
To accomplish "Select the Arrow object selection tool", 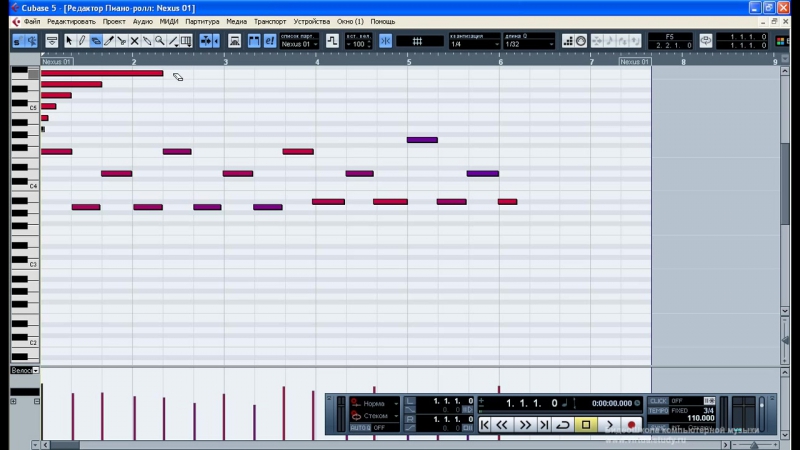I will pos(69,41).
